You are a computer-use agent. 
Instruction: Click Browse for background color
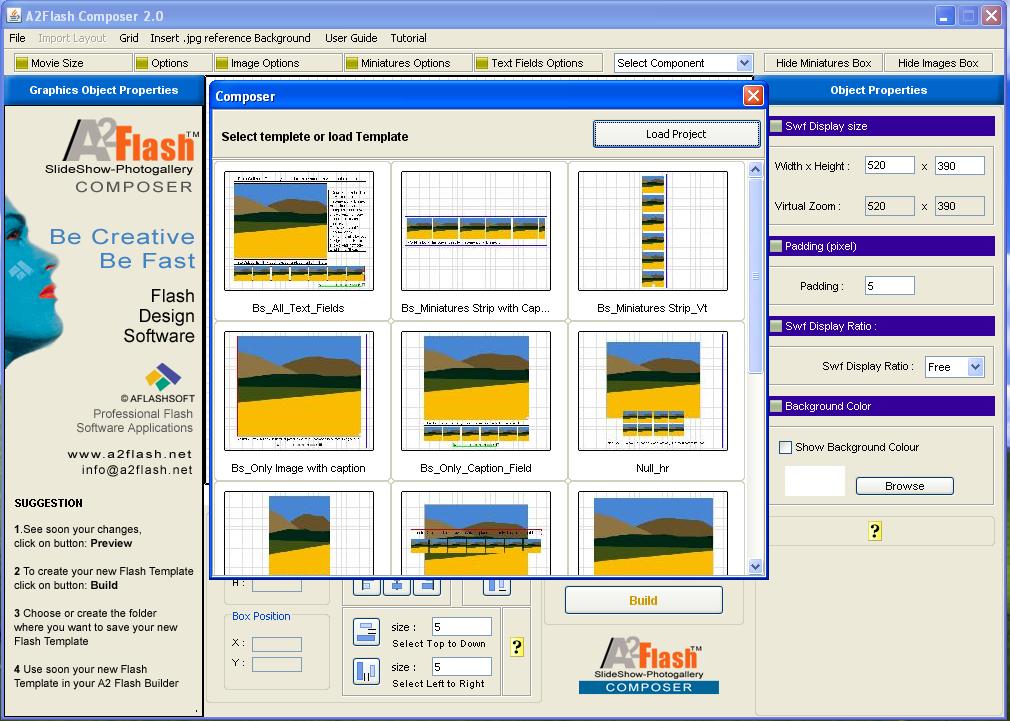coord(904,486)
